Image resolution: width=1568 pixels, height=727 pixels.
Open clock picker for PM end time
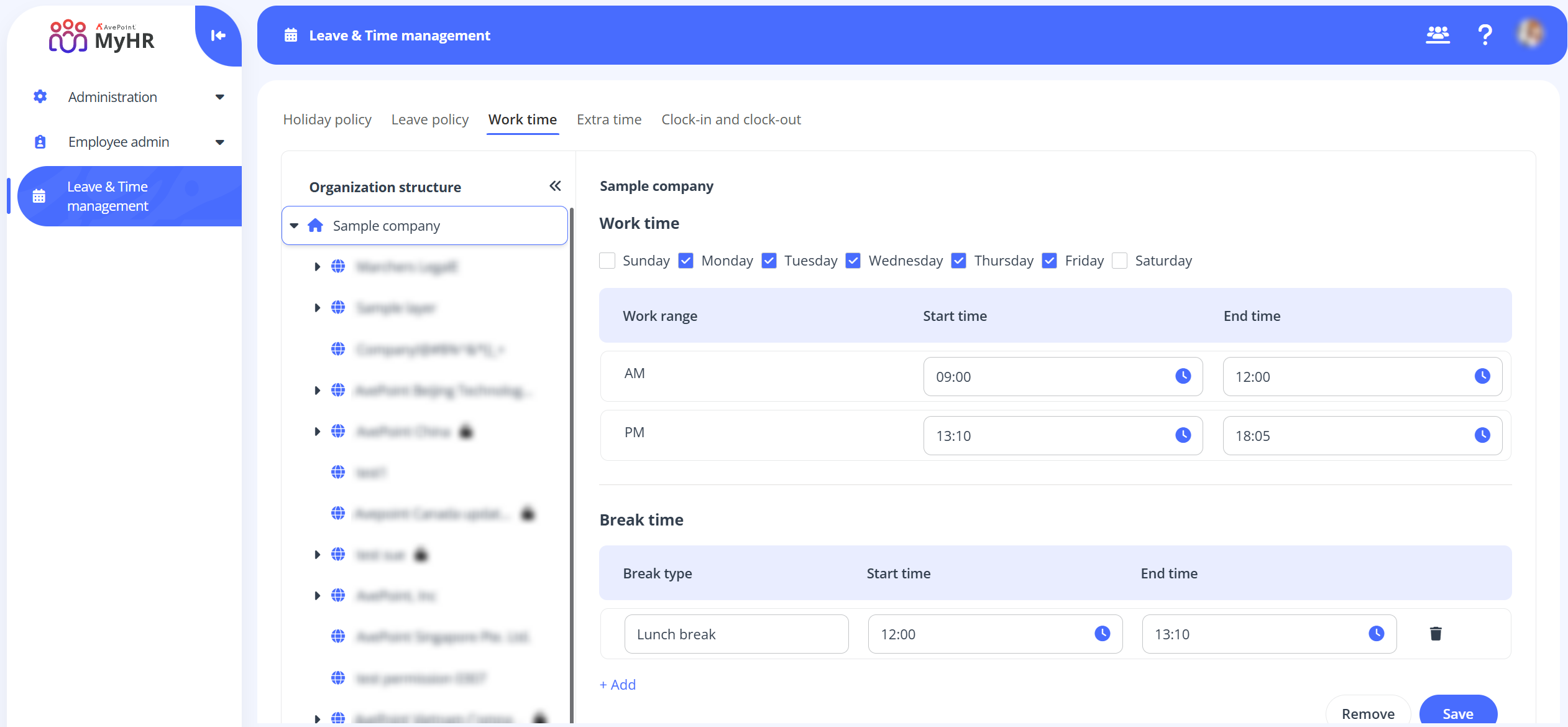(1482, 435)
